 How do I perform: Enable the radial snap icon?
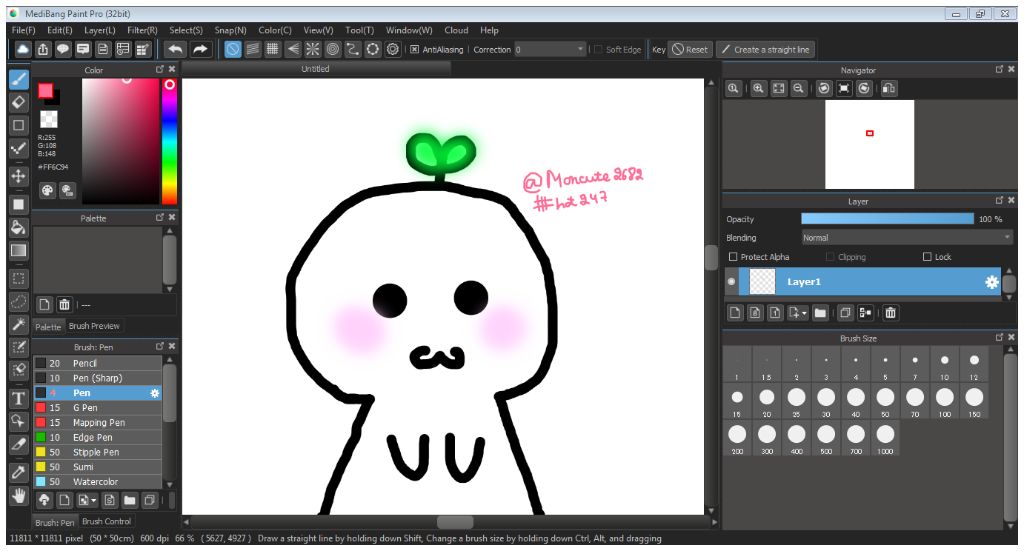(x=313, y=49)
